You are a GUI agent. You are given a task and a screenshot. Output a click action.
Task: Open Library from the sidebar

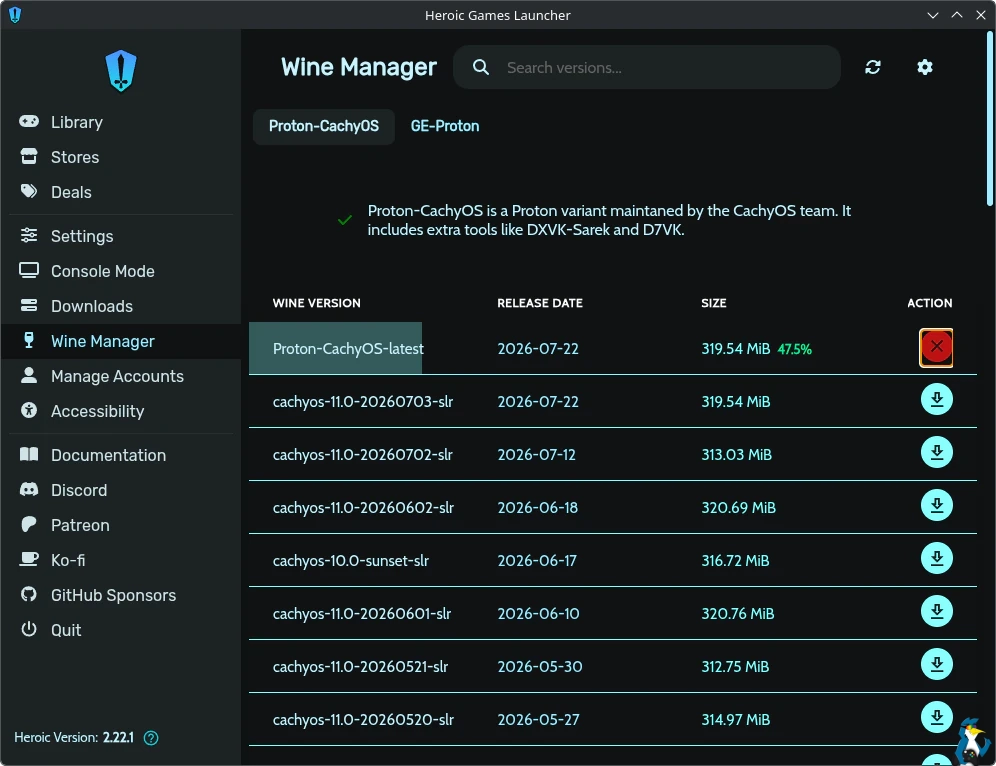tap(121, 122)
